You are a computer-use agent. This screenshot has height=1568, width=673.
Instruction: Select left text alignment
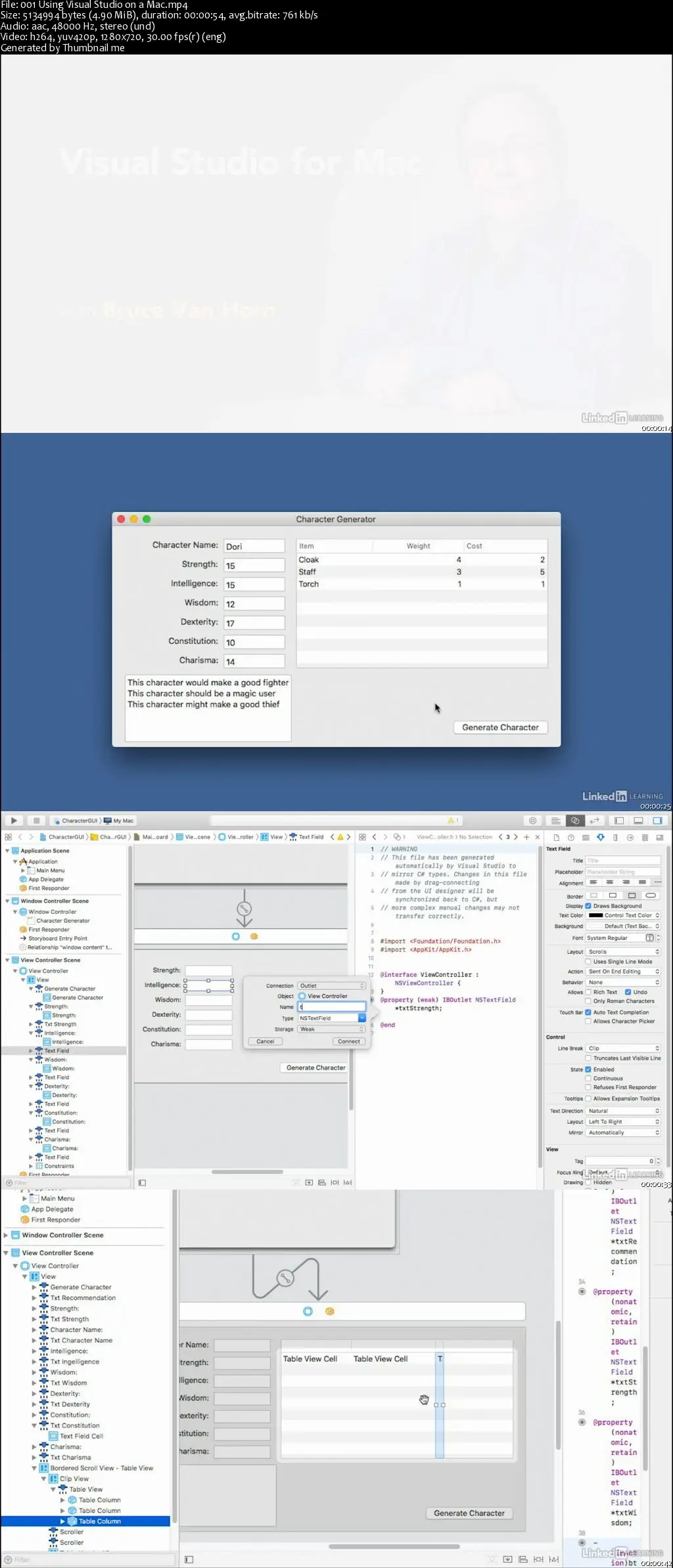[593, 882]
